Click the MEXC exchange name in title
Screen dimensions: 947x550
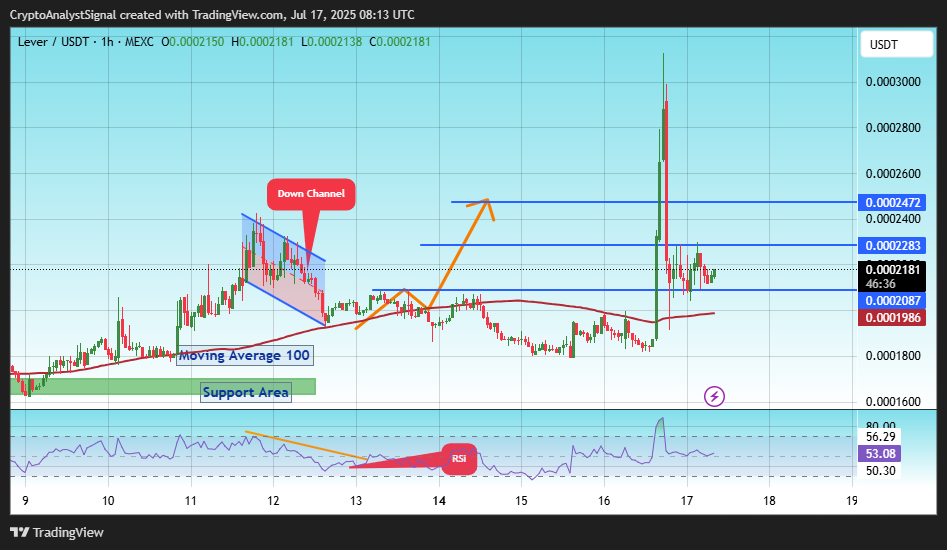click(x=140, y=42)
